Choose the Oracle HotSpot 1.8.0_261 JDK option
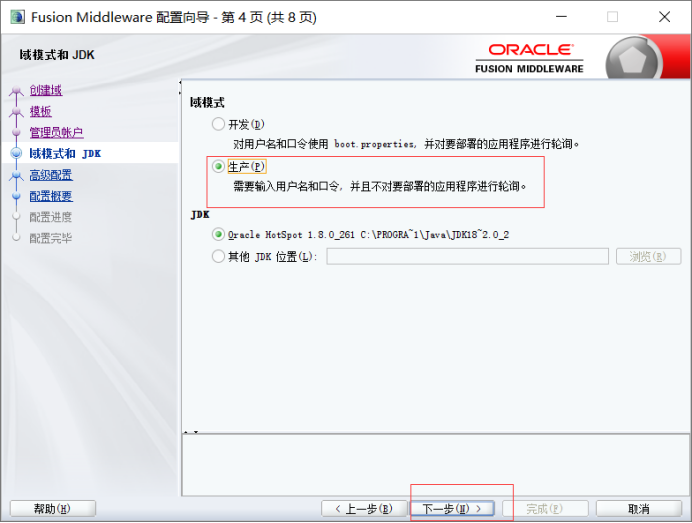 (x=219, y=235)
